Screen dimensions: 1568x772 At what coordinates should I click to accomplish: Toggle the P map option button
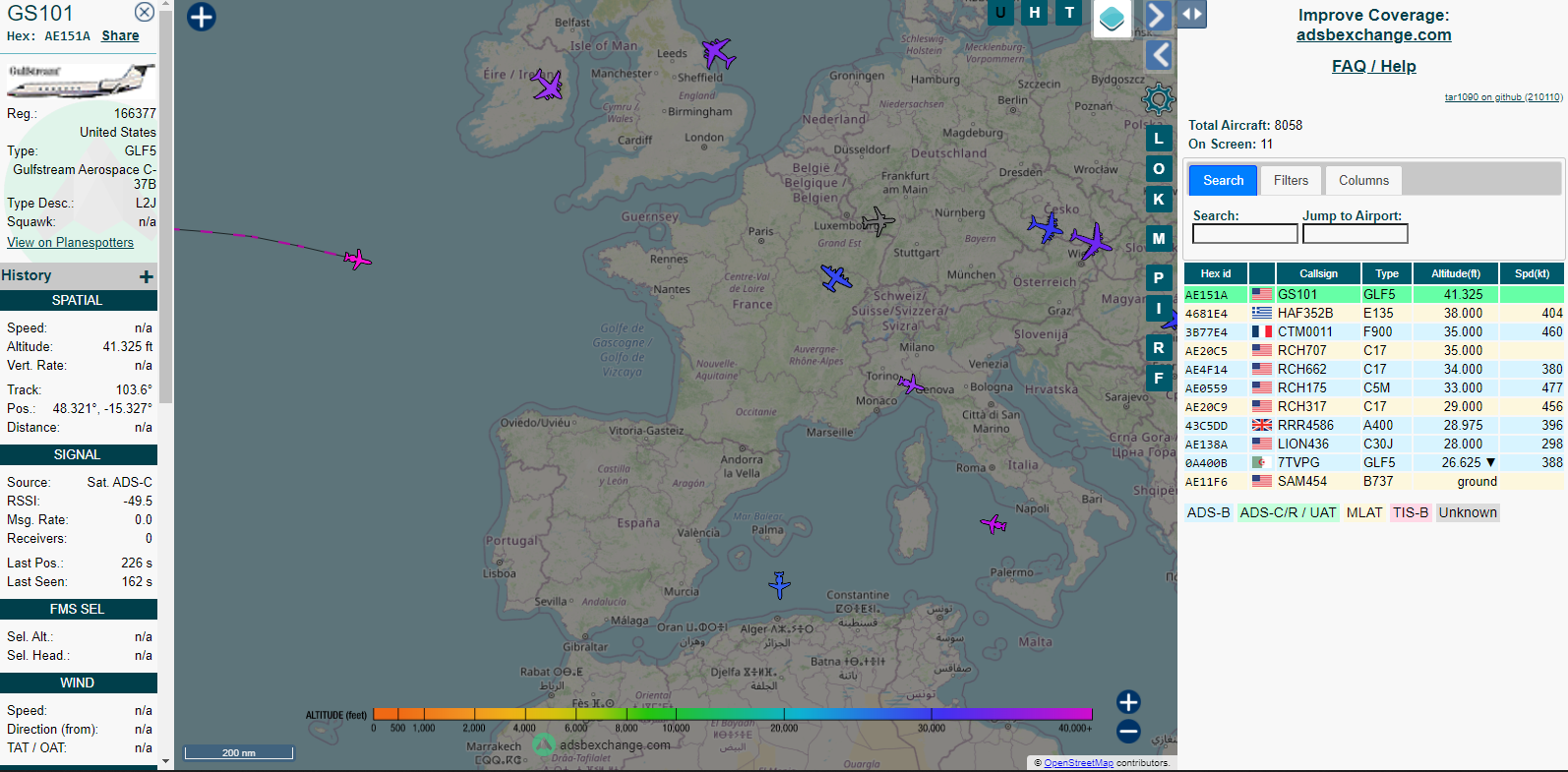point(1159,277)
